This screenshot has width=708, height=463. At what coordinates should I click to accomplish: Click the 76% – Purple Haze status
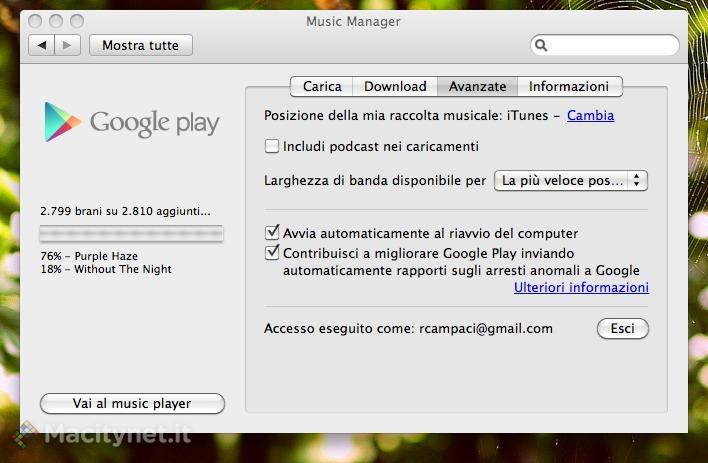[x=89, y=256]
